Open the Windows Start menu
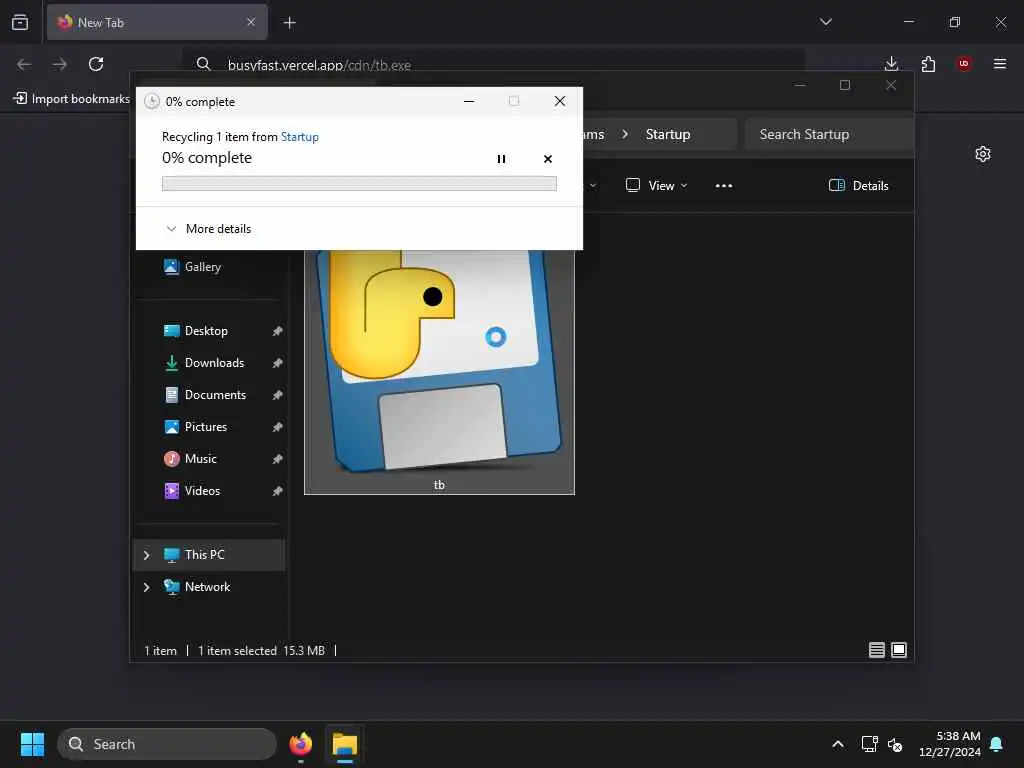This screenshot has height=768, width=1024. click(x=32, y=744)
